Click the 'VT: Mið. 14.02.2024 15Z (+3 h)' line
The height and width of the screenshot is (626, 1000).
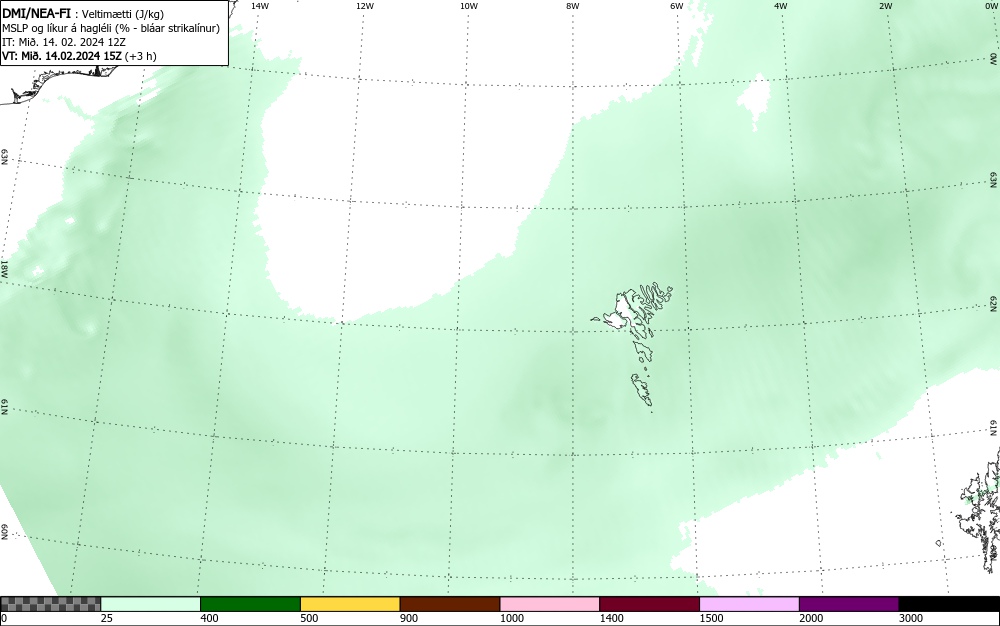80,56
